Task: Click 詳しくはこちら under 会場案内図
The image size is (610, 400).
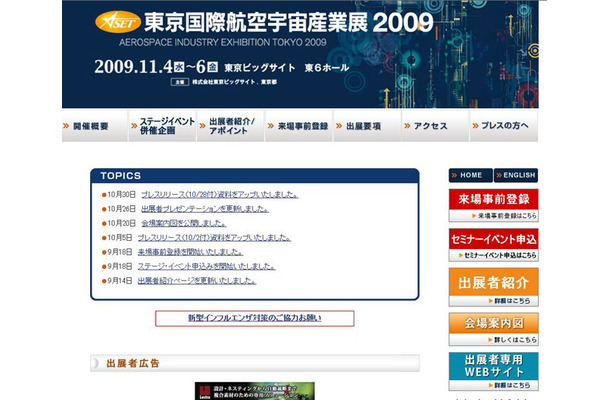Action: 513,340
